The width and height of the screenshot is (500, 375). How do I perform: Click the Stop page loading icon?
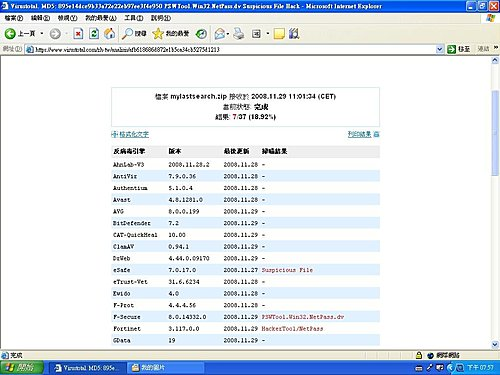click(78, 34)
